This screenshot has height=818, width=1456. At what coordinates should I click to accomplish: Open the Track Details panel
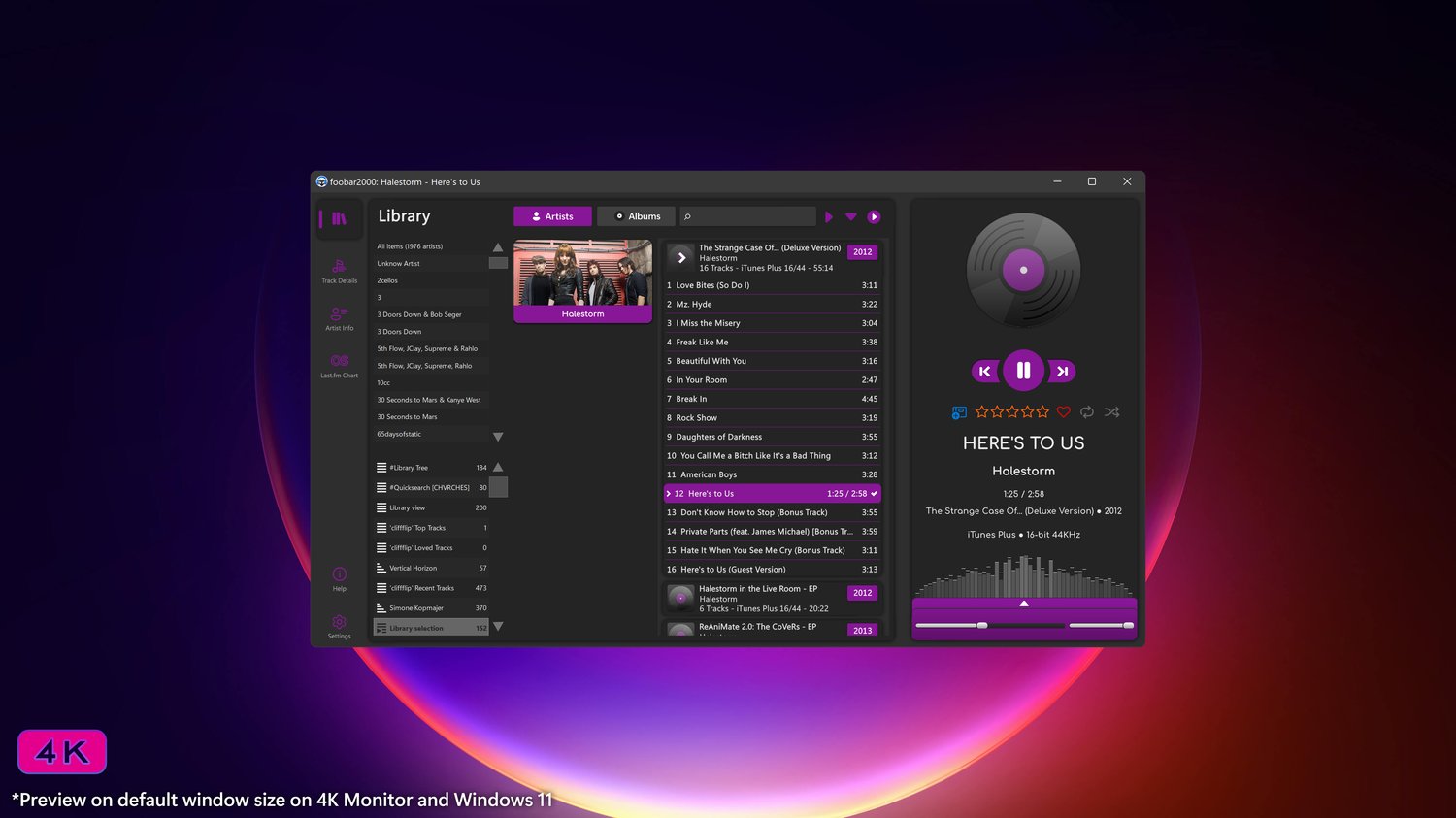coord(339,271)
